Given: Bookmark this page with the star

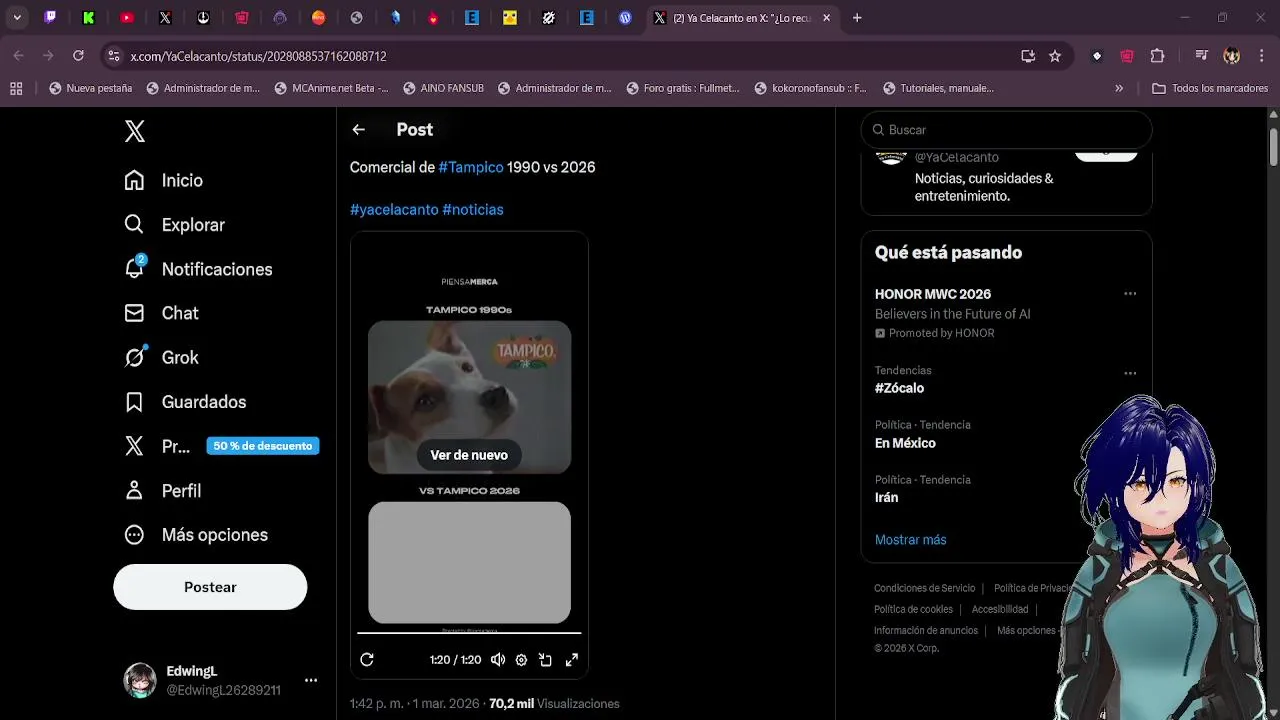Looking at the screenshot, I should tap(1055, 56).
